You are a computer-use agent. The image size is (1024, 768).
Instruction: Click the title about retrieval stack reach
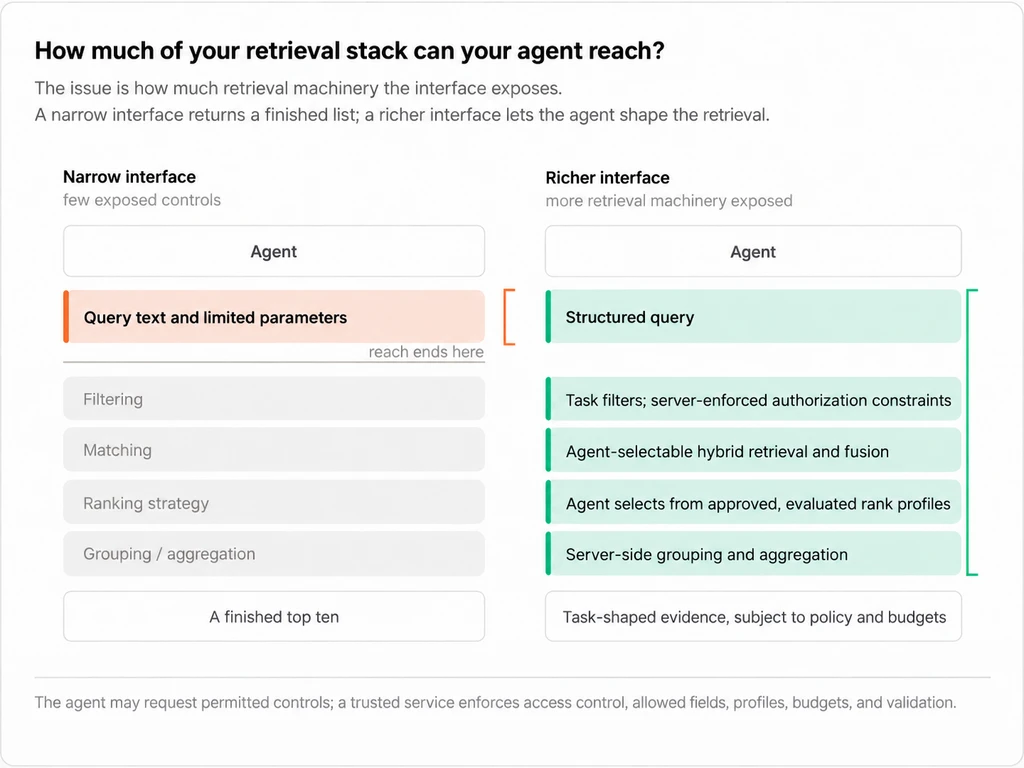click(349, 50)
